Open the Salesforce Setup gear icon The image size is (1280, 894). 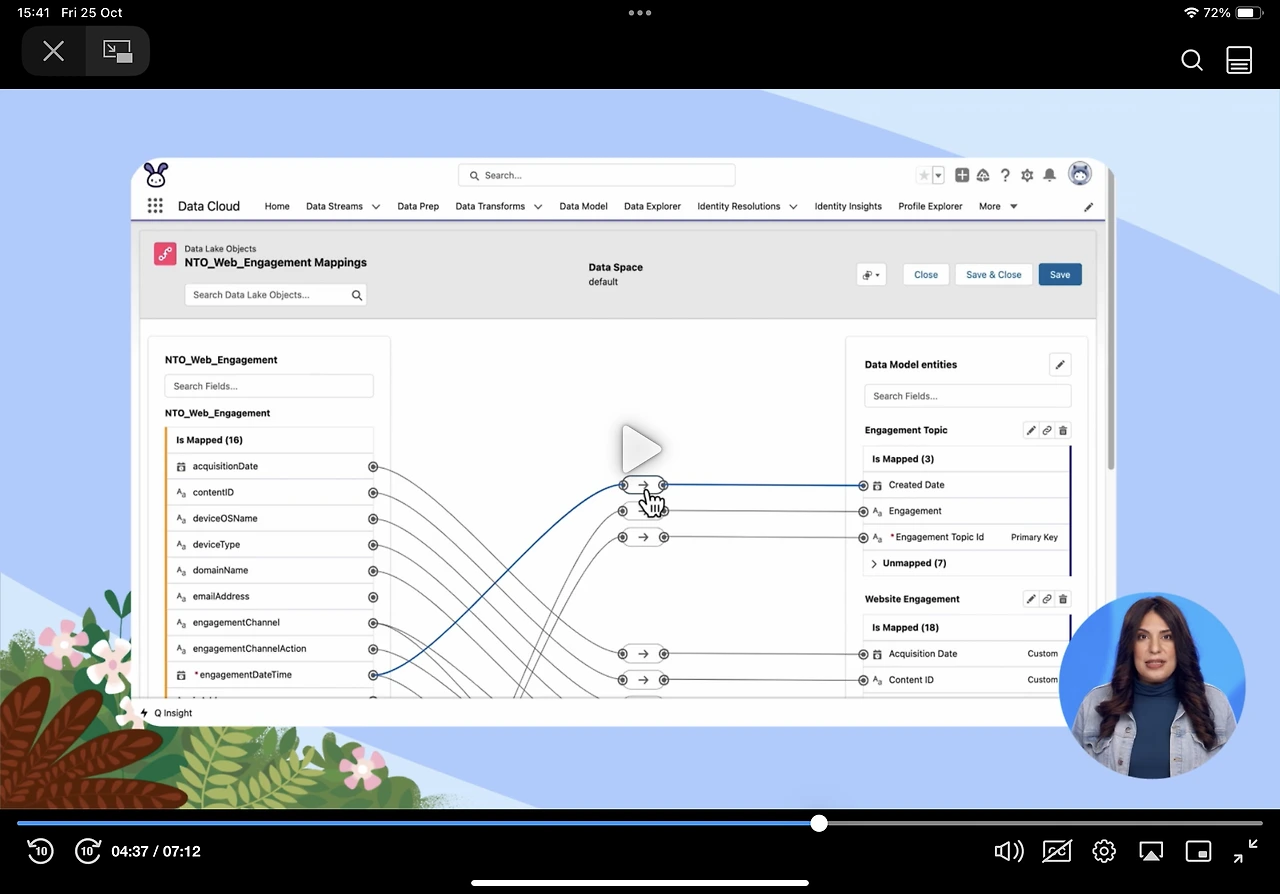pos(1027,175)
